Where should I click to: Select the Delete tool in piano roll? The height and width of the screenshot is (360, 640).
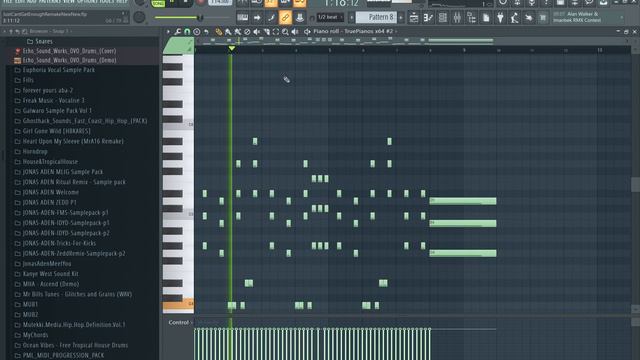point(247,31)
